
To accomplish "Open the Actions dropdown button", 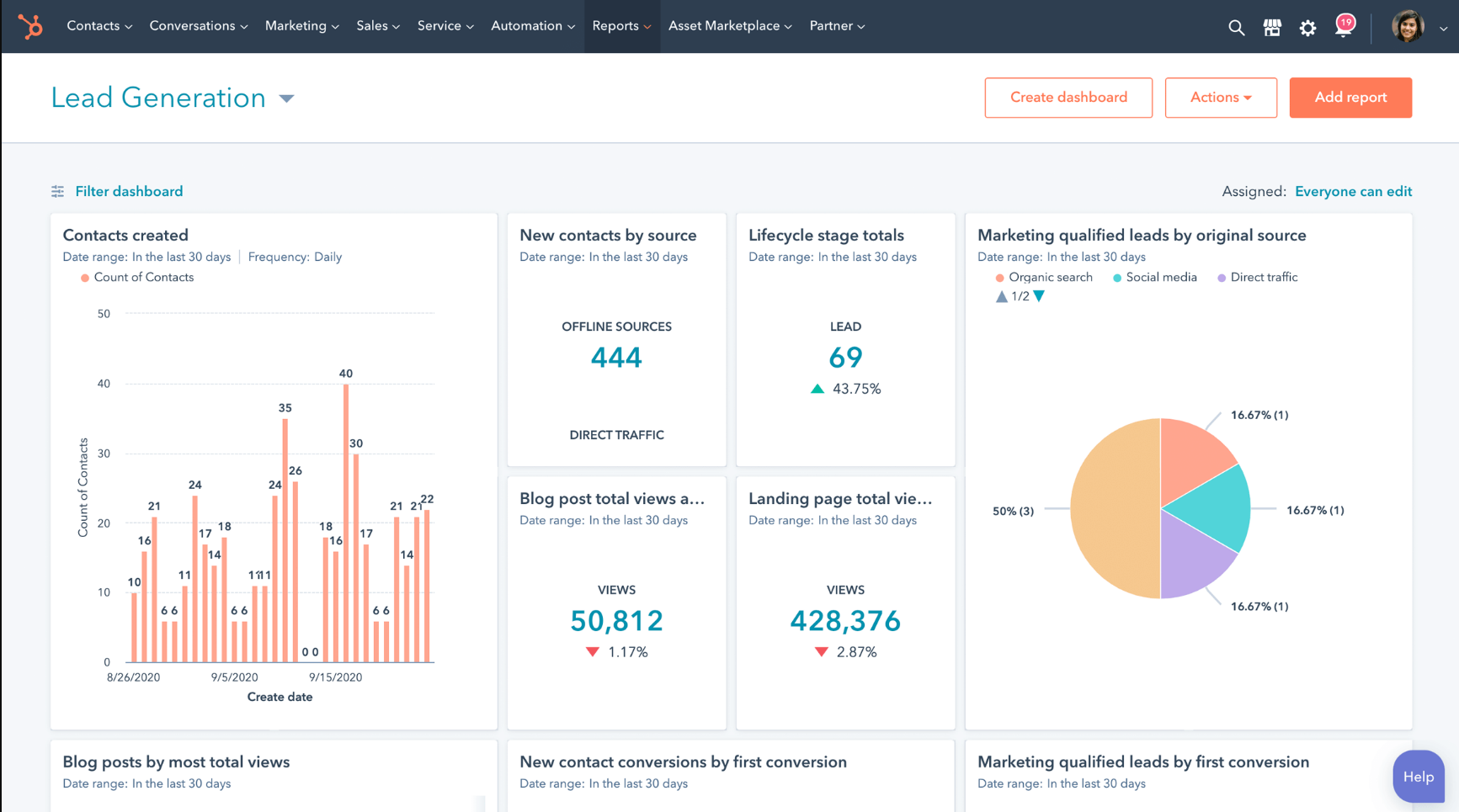I will point(1221,98).
